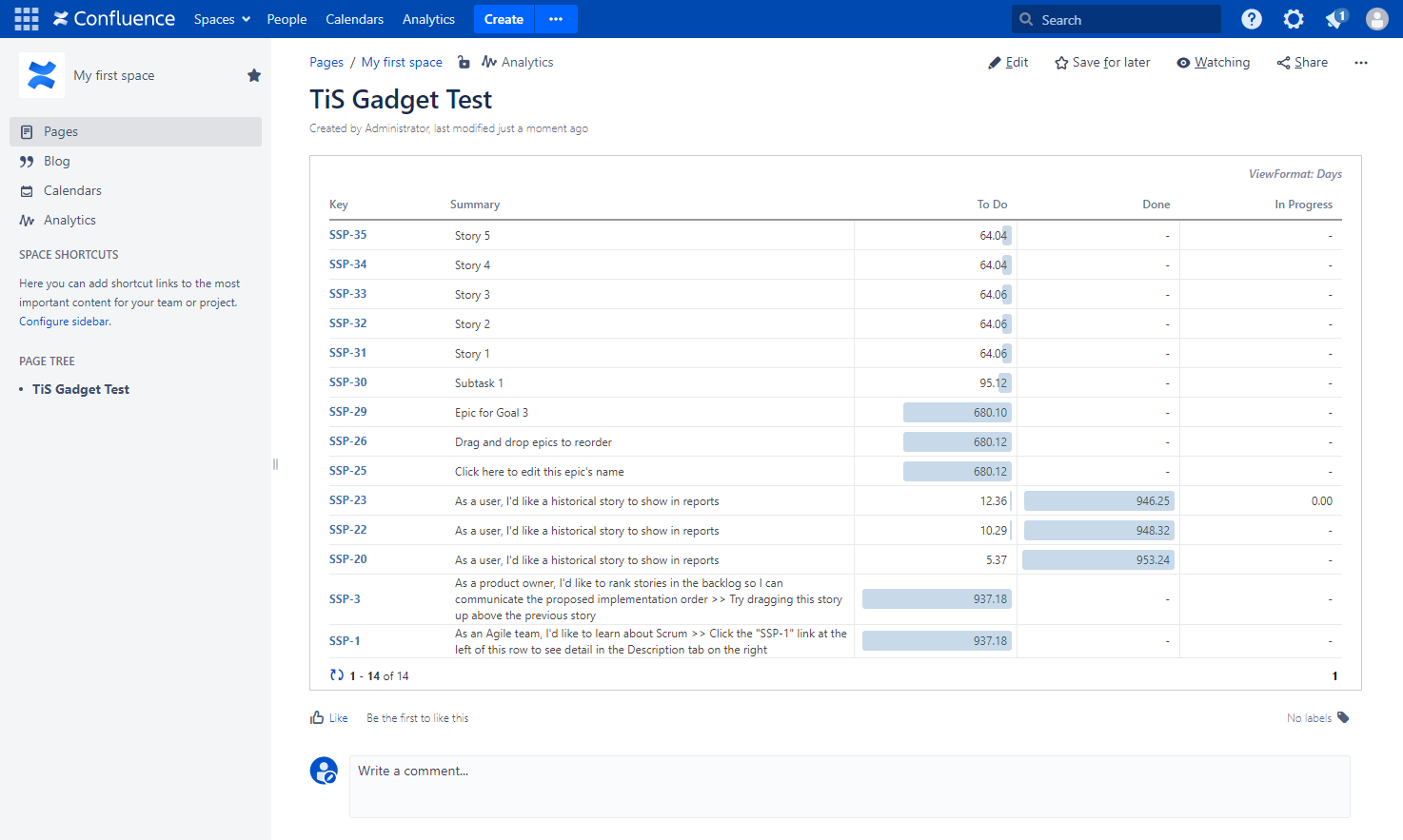The height and width of the screenshot is (840, 1403).
Task: Open the settings gear menu
Action: tap(1294, 19)
